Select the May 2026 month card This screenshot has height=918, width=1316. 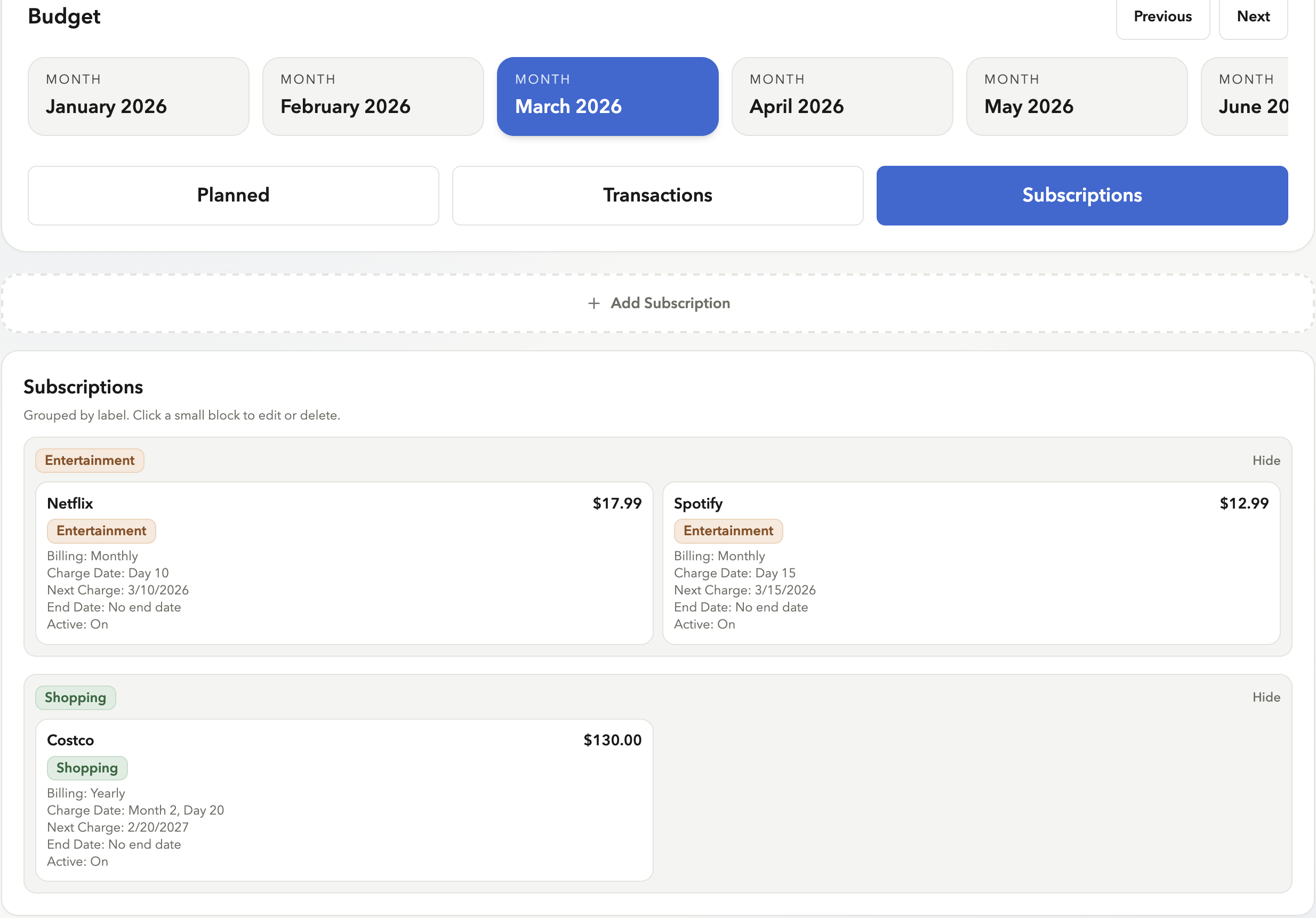tap(1077, 96)
